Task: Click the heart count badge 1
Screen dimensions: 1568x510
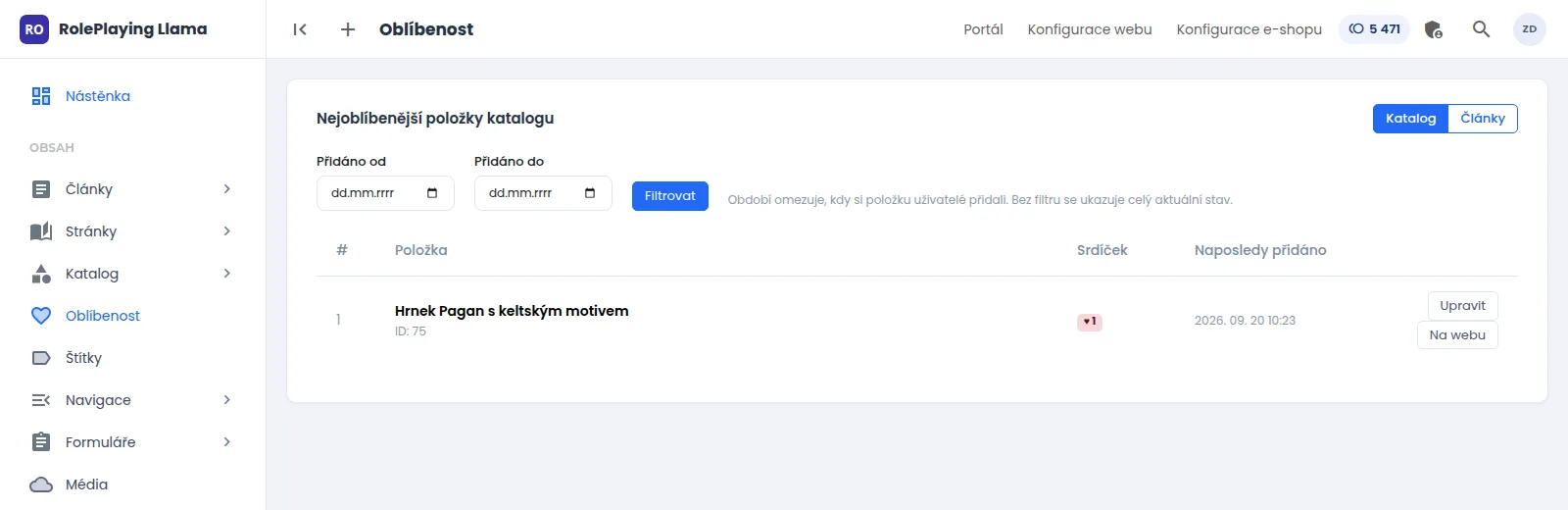Action: pos(1090,322)
